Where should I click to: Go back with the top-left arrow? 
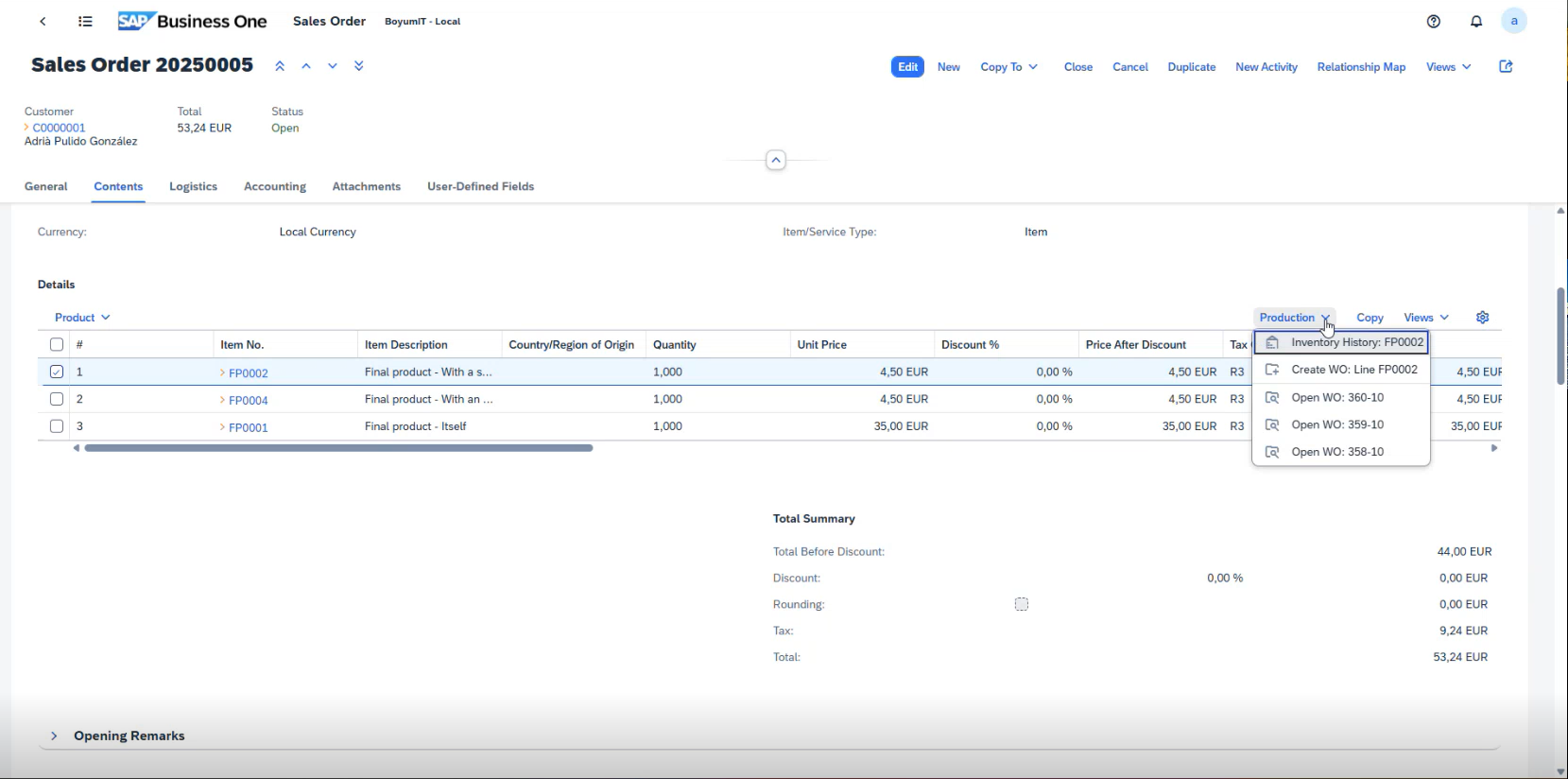coord(43,21)
